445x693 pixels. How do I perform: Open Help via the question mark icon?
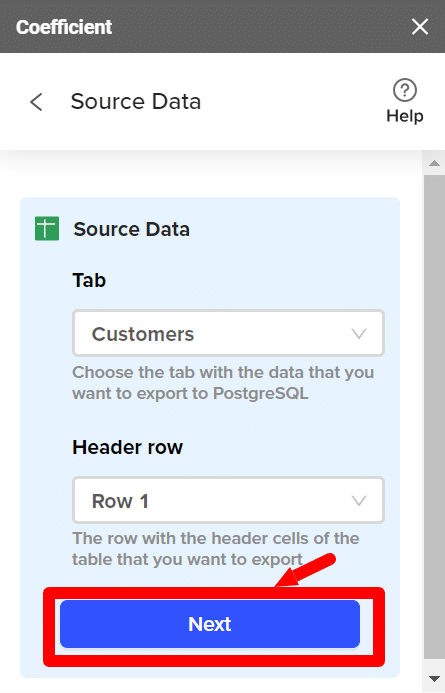(x=405, y=90)
